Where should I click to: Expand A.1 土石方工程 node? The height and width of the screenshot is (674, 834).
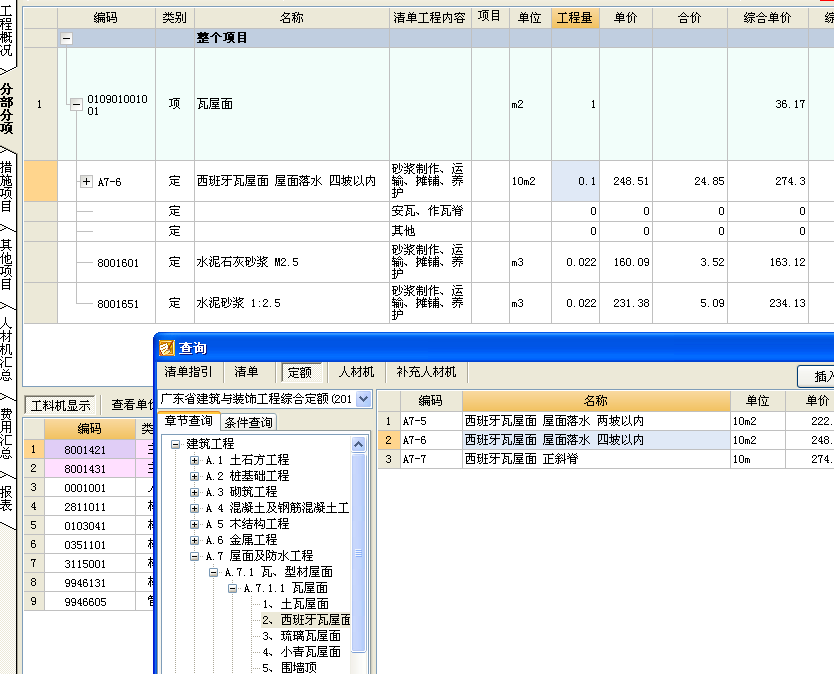195,460
